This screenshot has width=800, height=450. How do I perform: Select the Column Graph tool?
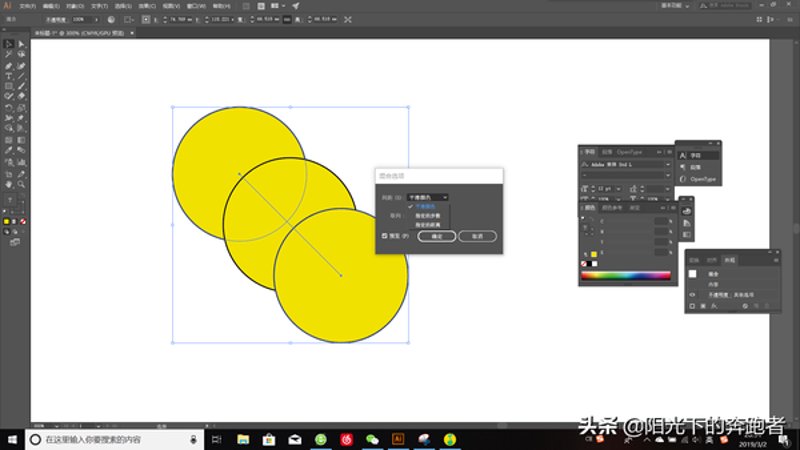(21, 162)
